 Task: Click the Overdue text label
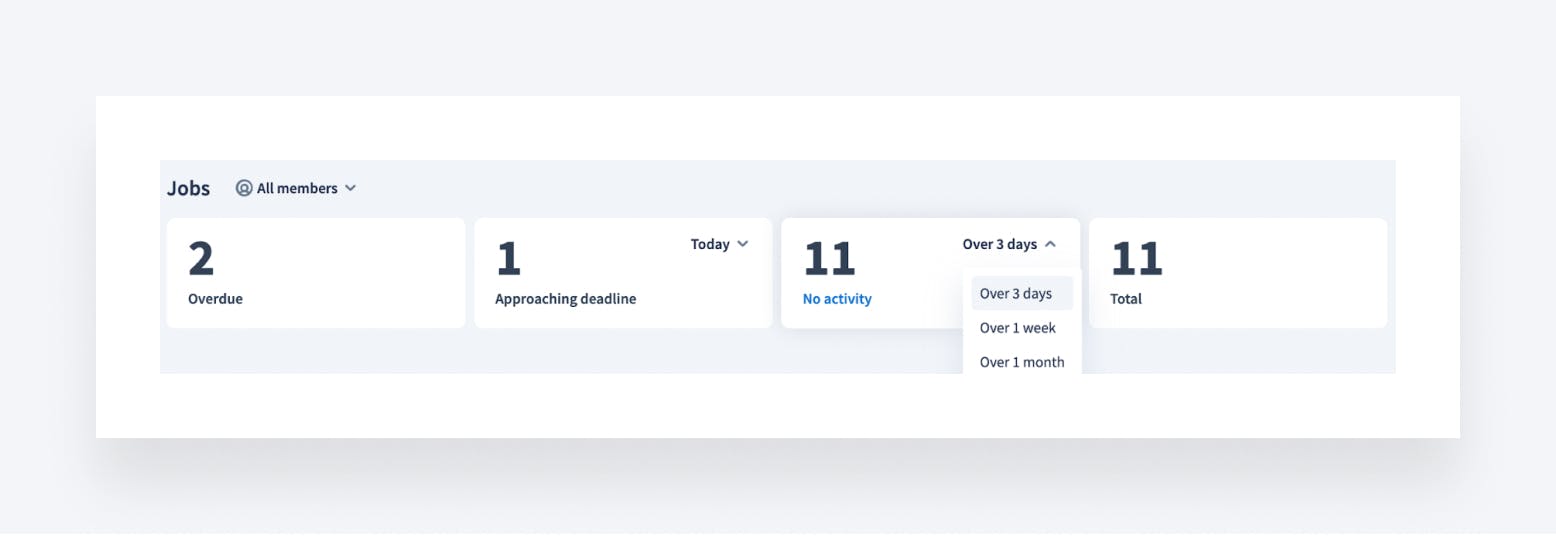pyautogui.click(x=215, y=299)
